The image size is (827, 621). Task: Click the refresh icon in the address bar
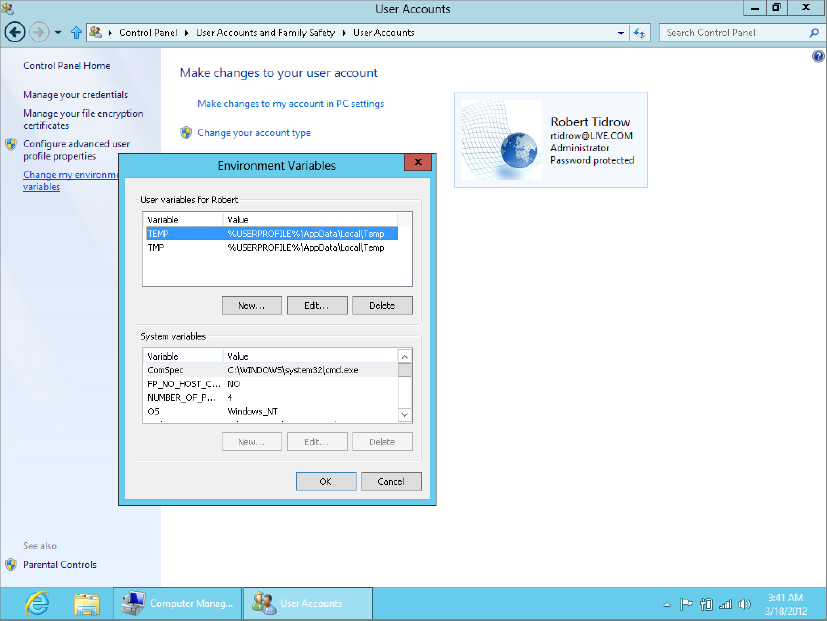[x=640, y=31]
